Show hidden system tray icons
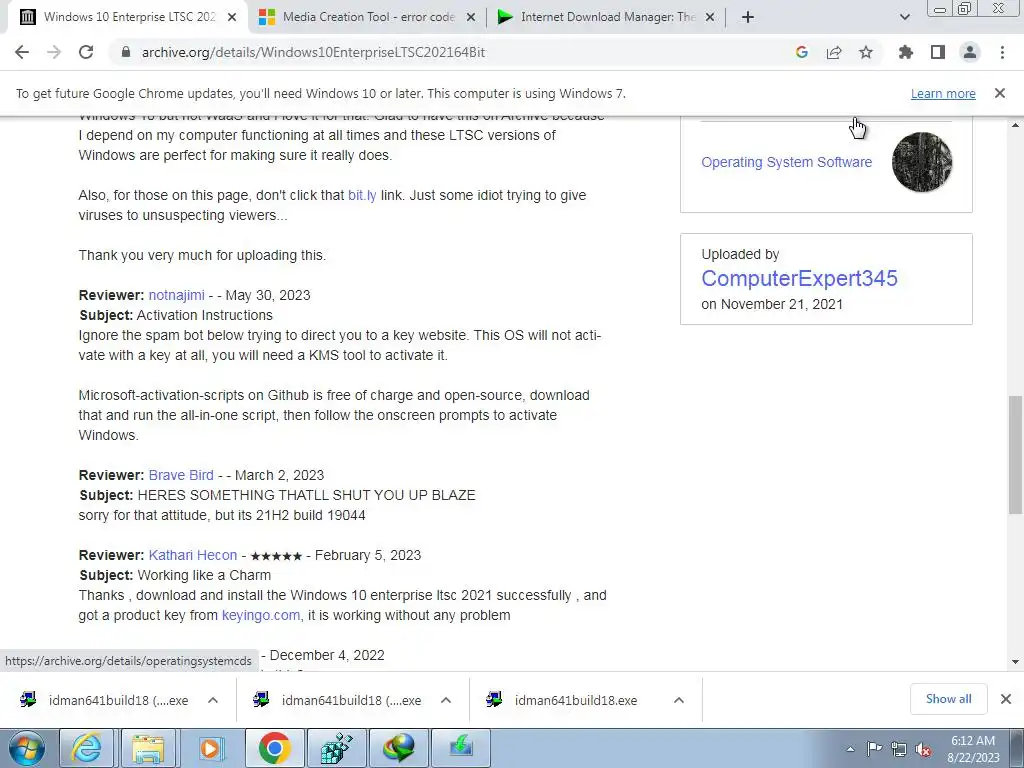The image size is (1024, 768). pos(850,749)
